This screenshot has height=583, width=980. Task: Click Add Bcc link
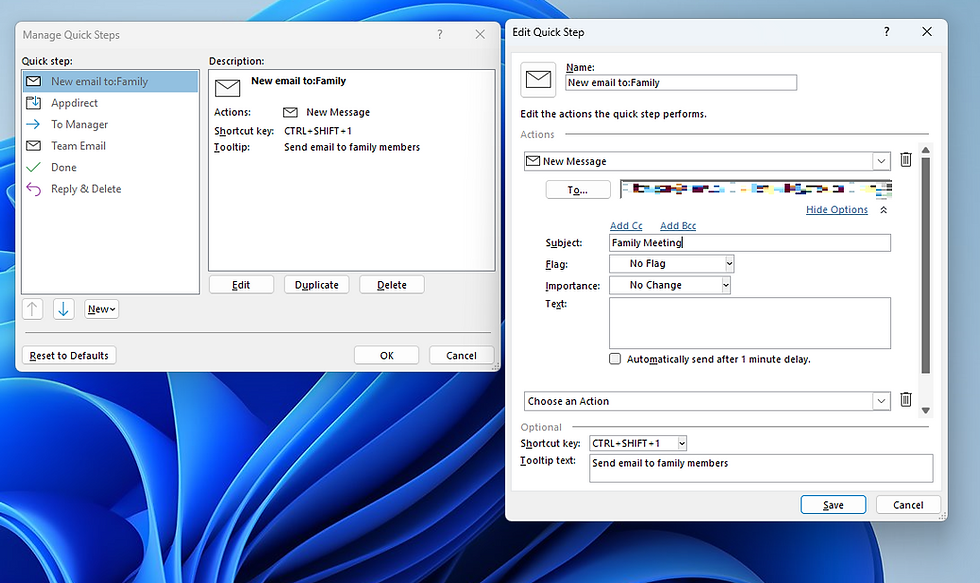(x=678, y=226)
